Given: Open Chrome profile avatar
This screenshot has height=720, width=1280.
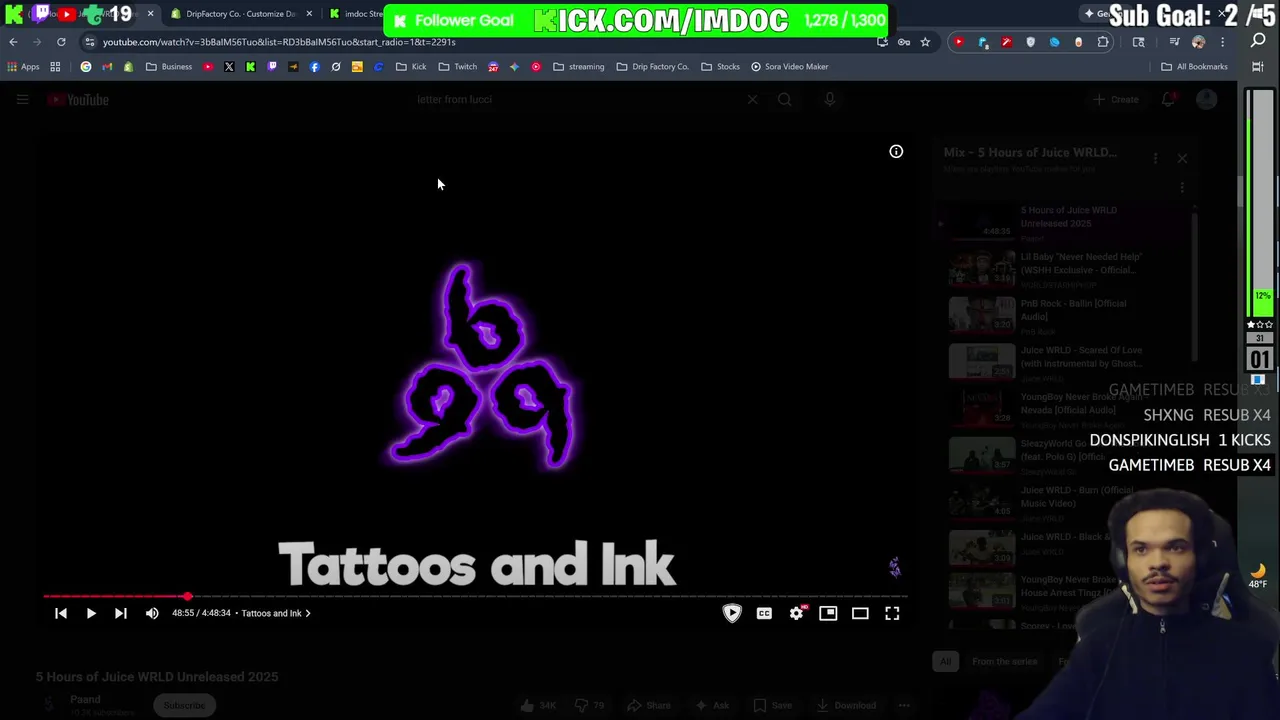Looking at the screenshot, I should (1198, 42).
